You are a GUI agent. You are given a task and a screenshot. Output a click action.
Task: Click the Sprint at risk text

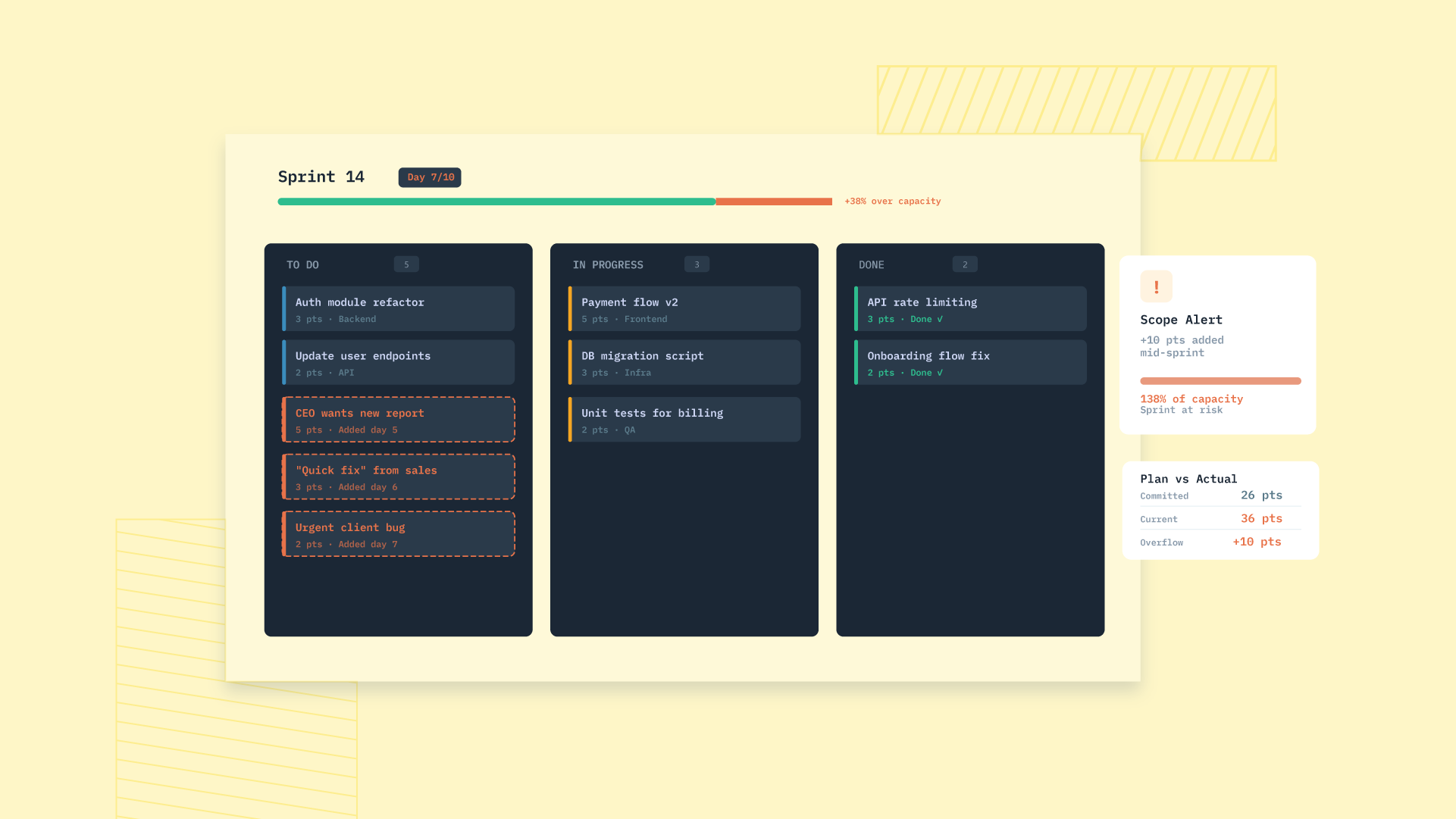[1181, 410]
